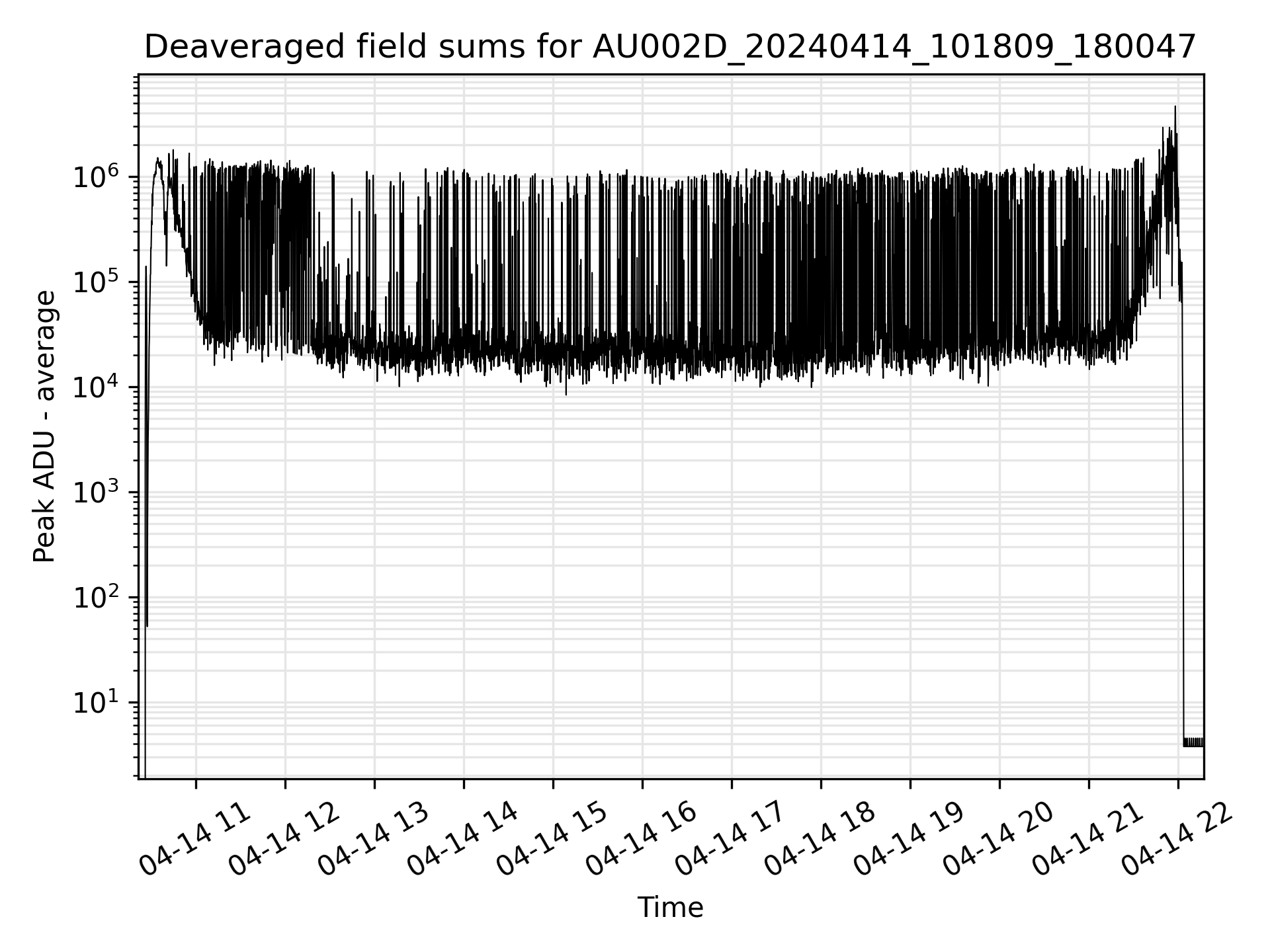This screenshot has width=1270, height=952.
Task: Click the chart title 'Deaveraged field sums for AU002D_20240414_101809_180047'
Action: [670, 48]
